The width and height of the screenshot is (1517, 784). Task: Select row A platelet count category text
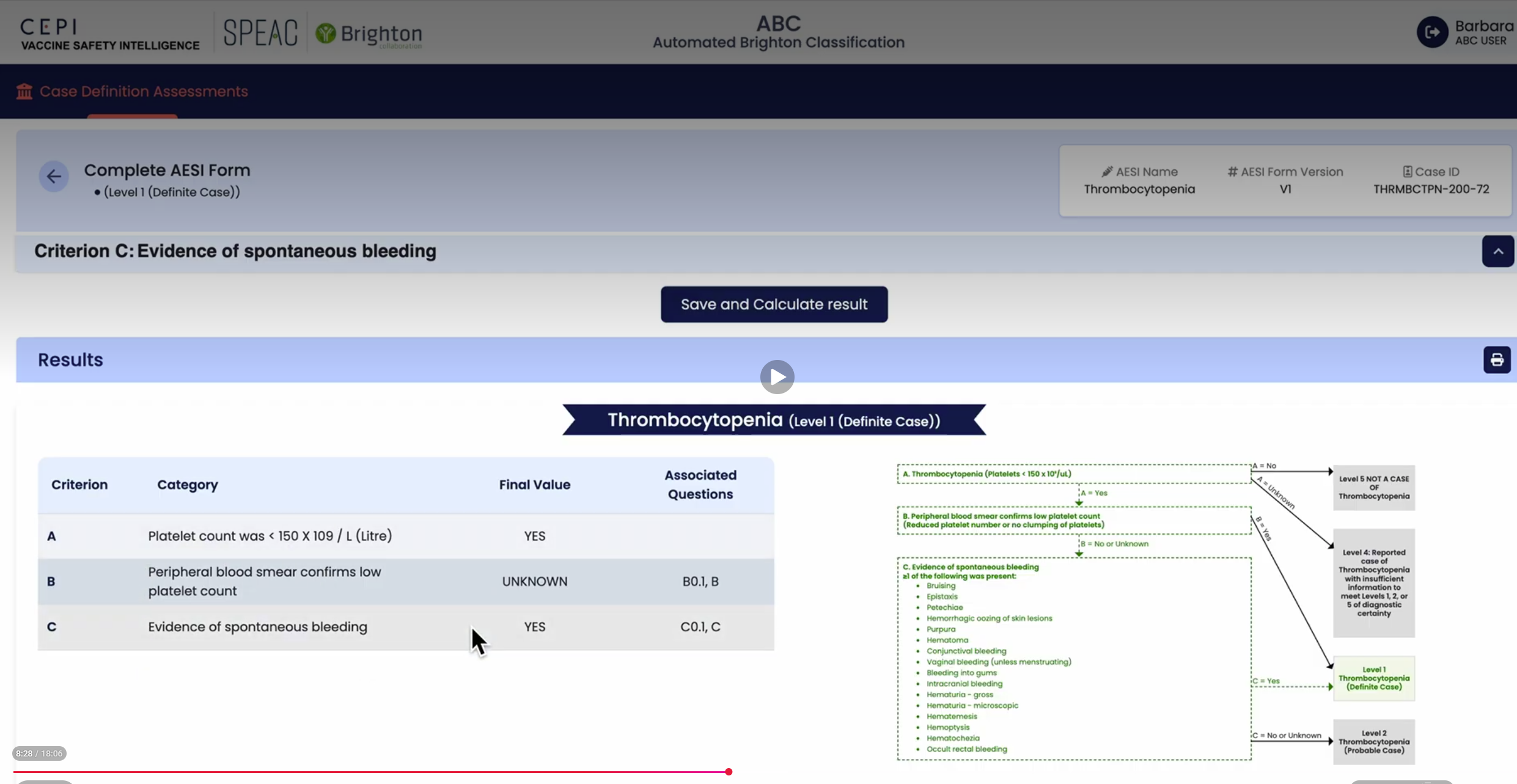coord(270,536)
